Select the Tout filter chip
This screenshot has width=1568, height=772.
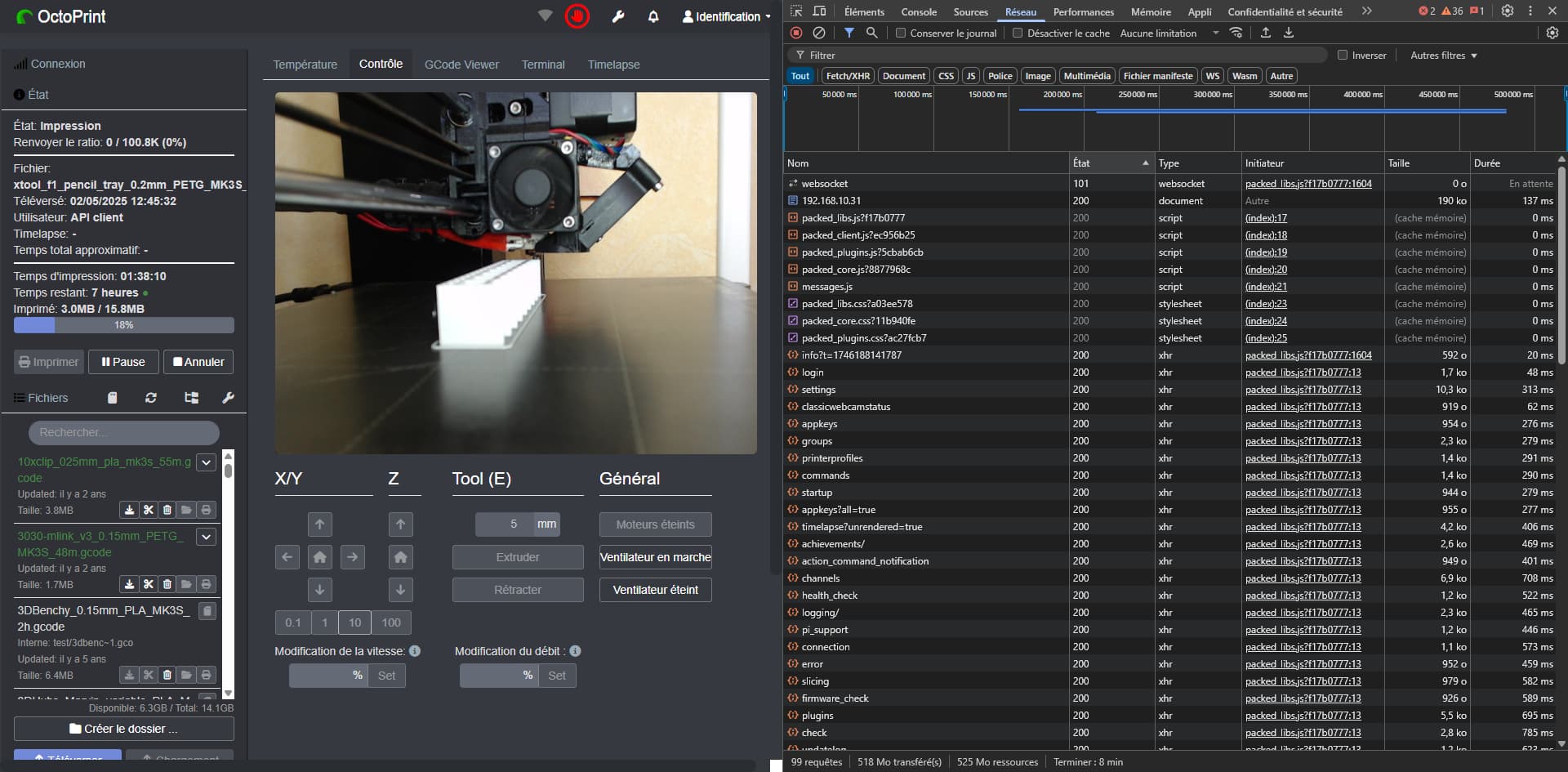coord(800,76)
